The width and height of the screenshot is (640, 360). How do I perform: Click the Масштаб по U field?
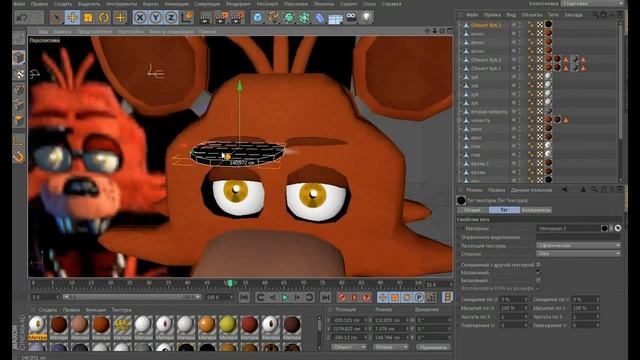[513, 308]
